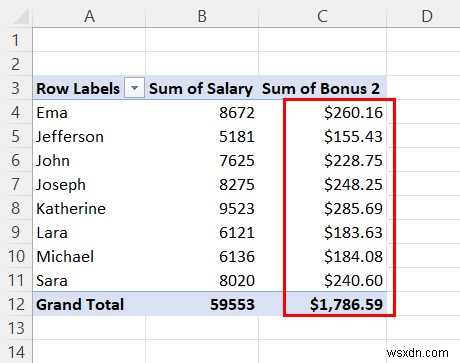Select row 7 header
Screen dimensions: 460x363
(16, 184)
